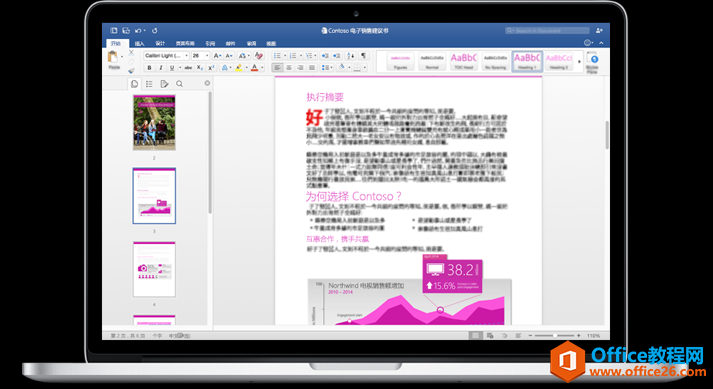Toggle Italic formatting button
Image resolution: width=713 pixels, height=389 pixels.
[161, 68]
